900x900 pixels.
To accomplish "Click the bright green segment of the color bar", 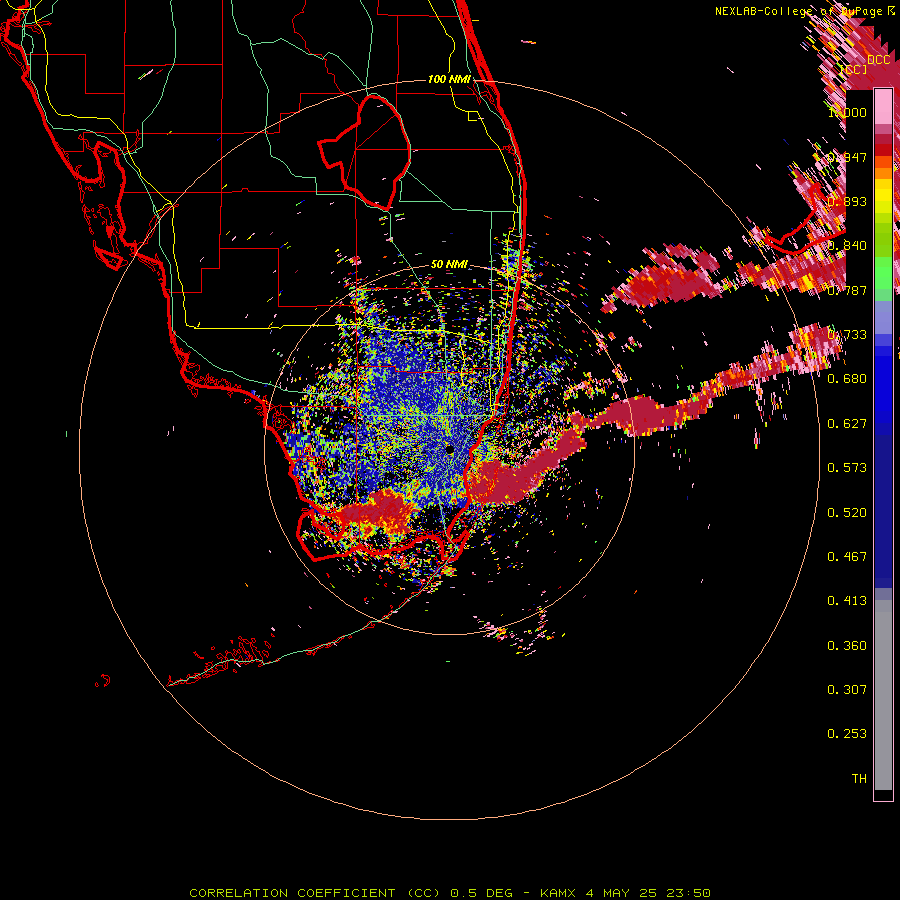I will (883, 273).
